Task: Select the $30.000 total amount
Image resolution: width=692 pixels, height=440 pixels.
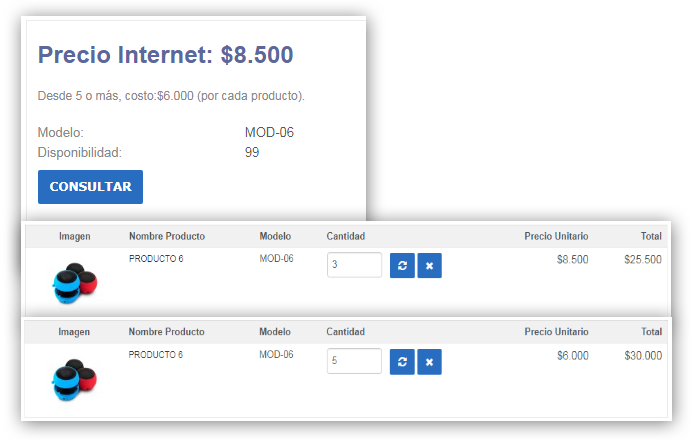Action: click(x=642, y=356)
